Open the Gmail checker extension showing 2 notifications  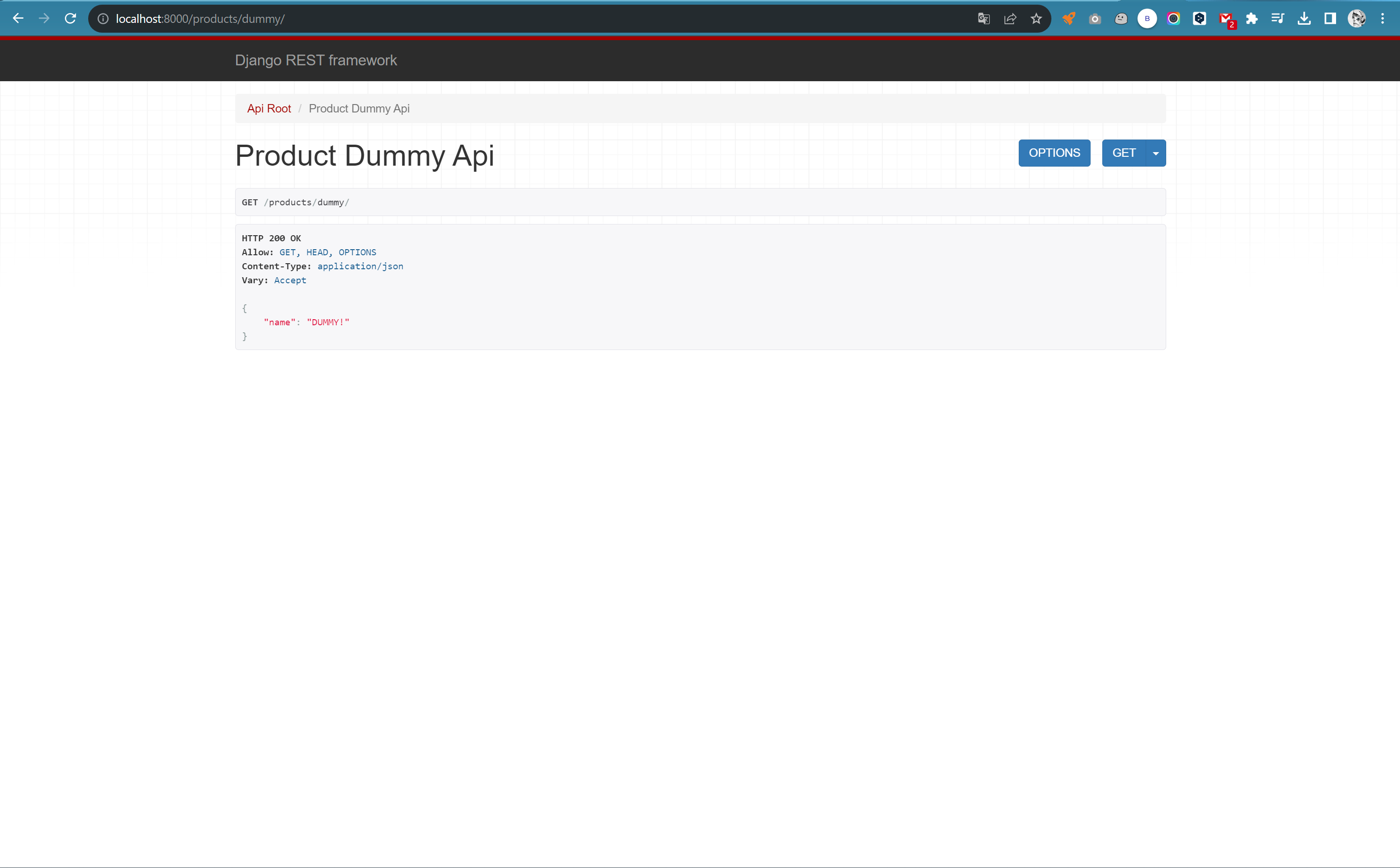[x=1226, y=18]
